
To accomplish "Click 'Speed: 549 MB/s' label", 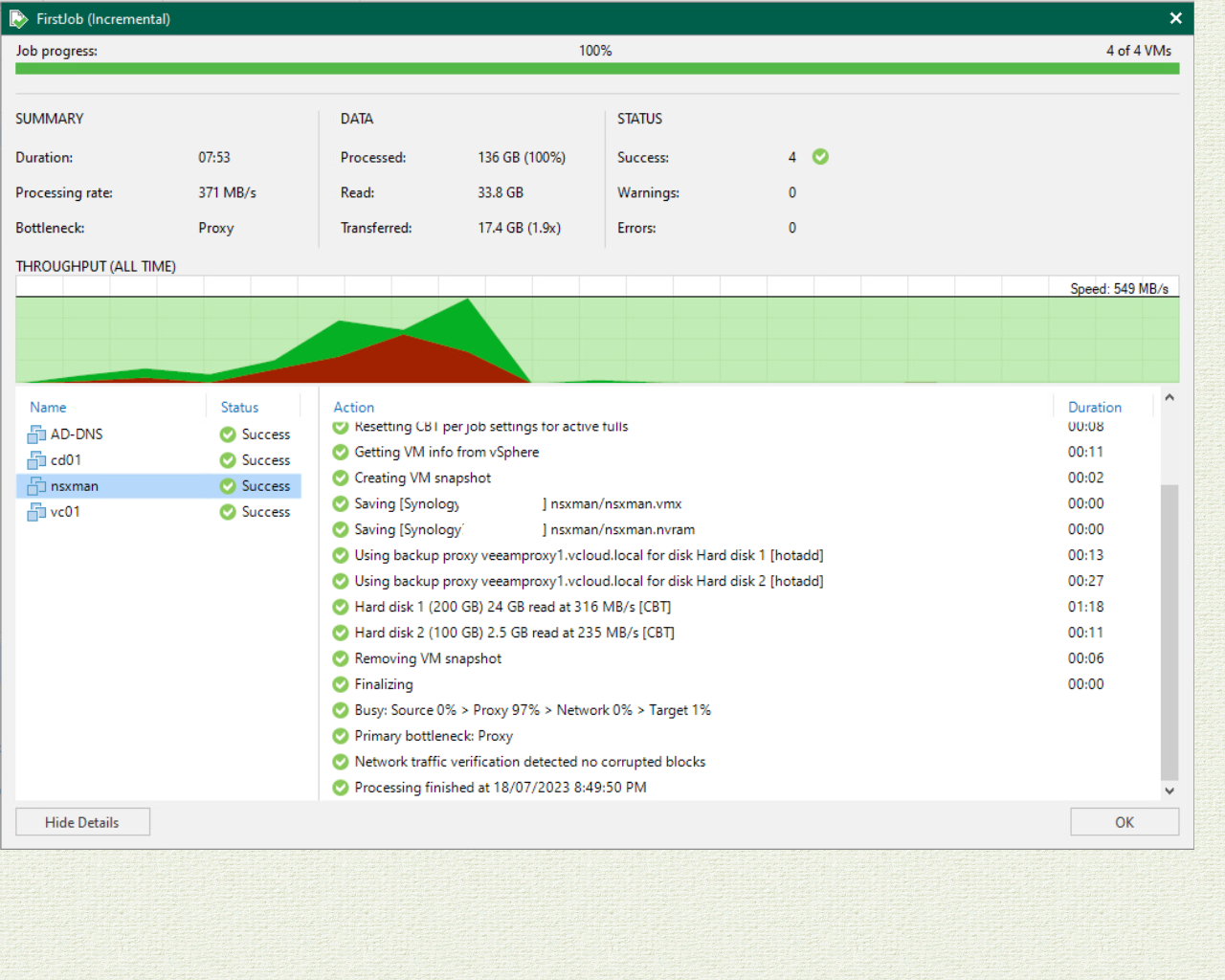I will (1119, 288).
